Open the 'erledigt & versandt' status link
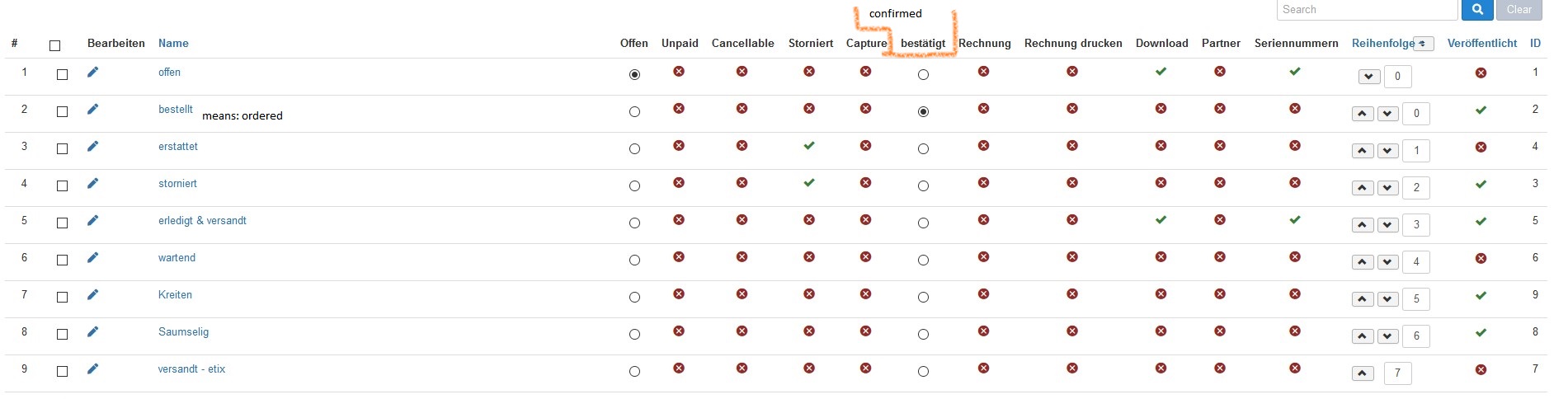Image resolution: width=1568 pixels, height=399 pixels. [202, 221]
